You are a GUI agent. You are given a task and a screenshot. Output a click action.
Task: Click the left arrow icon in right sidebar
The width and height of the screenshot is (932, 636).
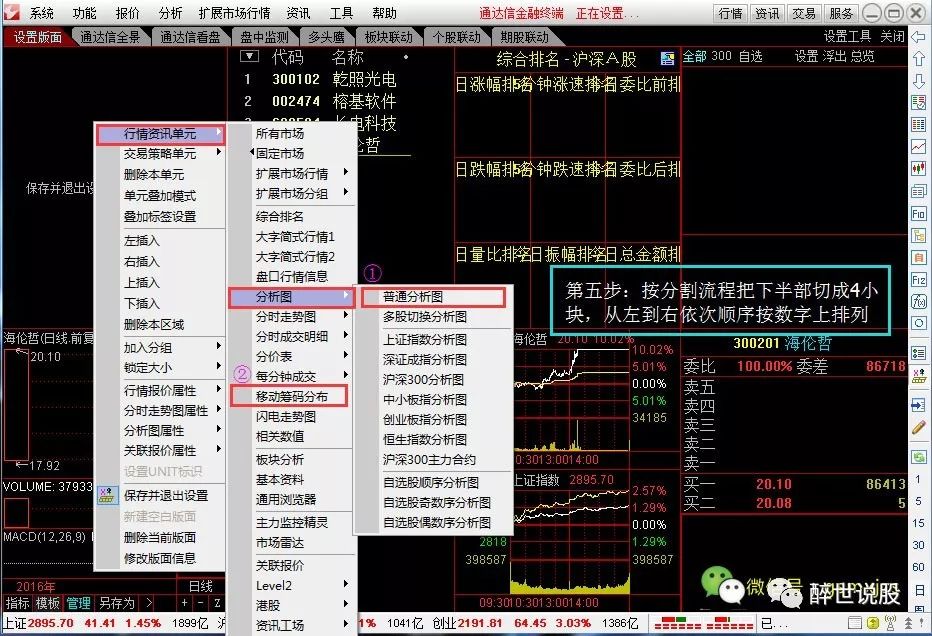point(918,37)
